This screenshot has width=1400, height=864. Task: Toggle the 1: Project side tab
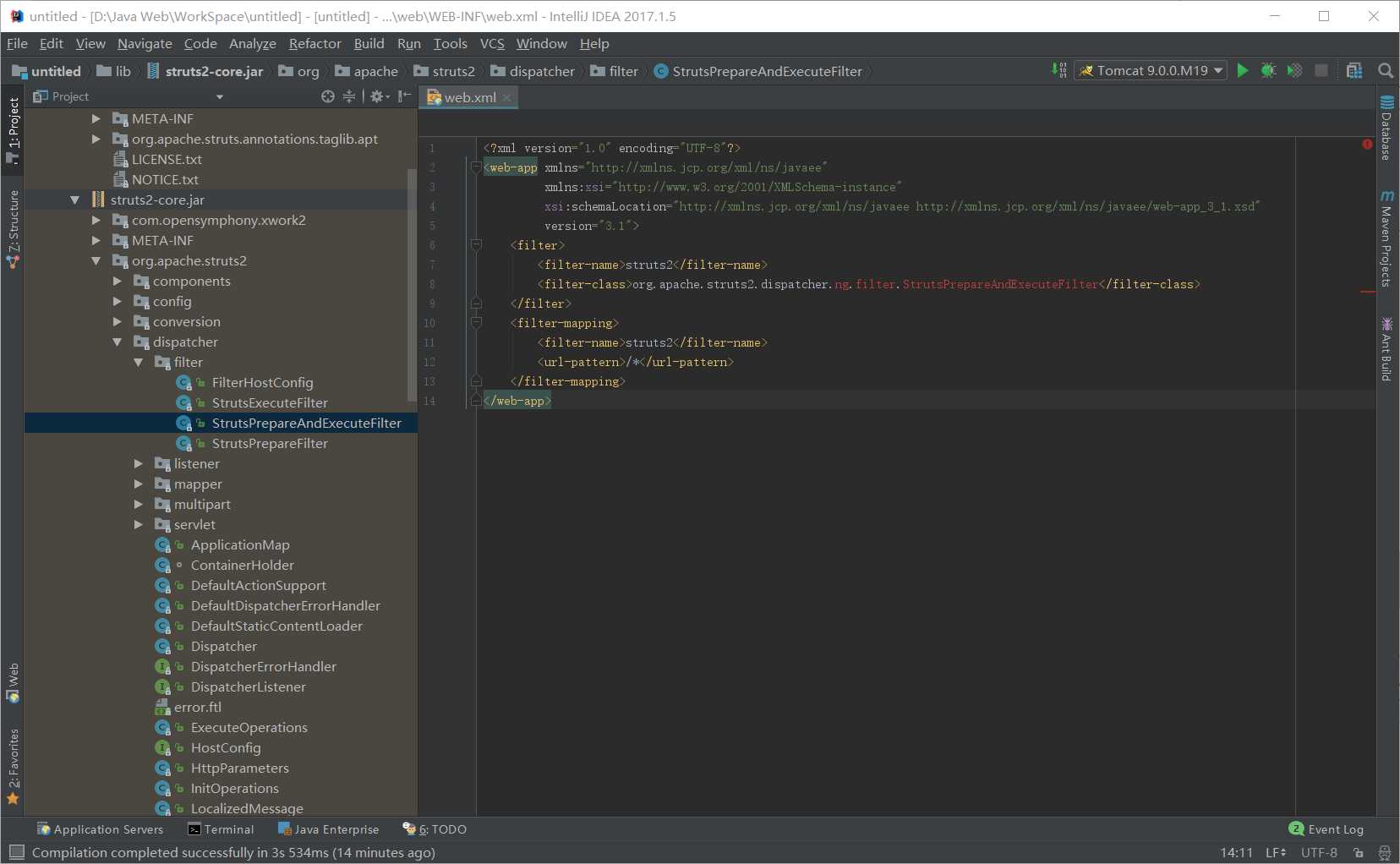tap(13, 129)
